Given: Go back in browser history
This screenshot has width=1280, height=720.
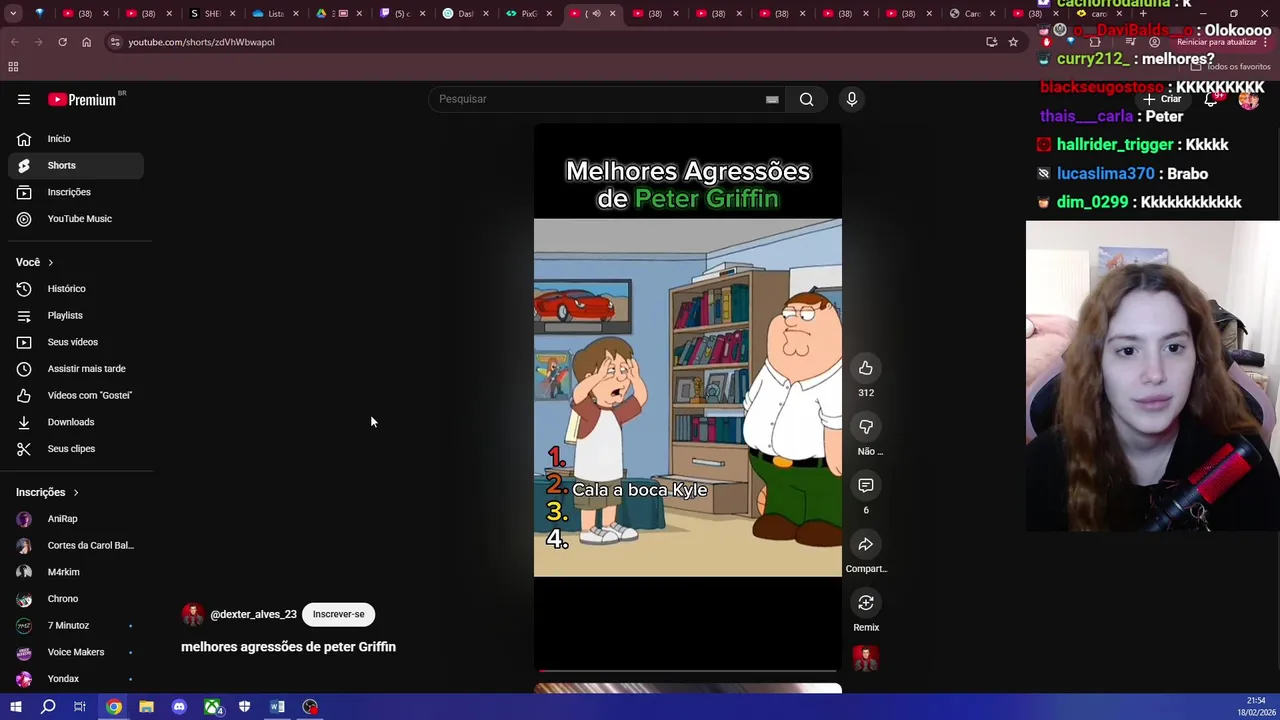Looking at the screenshot, I should point(14,42).
